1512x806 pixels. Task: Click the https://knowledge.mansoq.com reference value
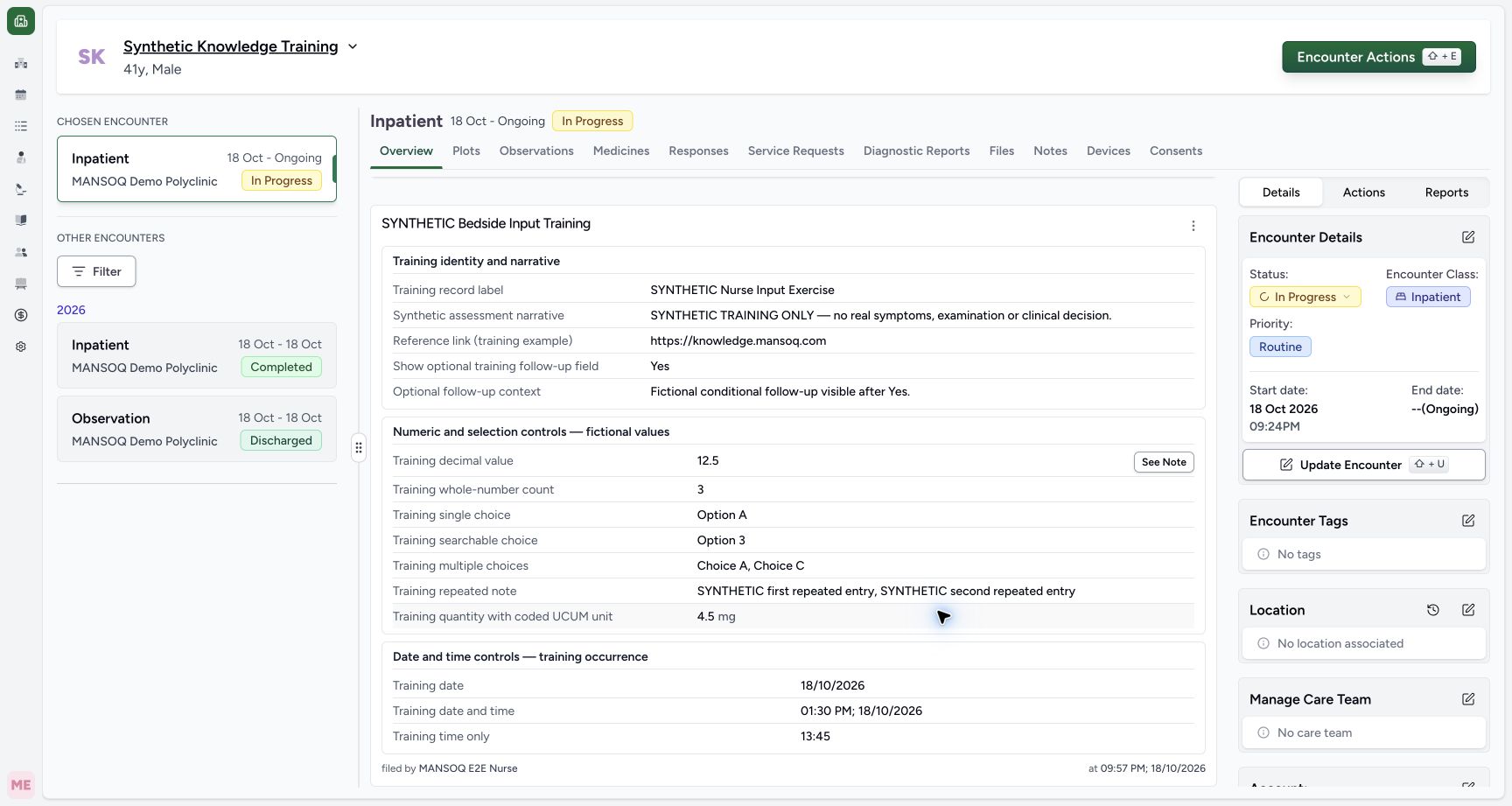[x=738, y=340]
